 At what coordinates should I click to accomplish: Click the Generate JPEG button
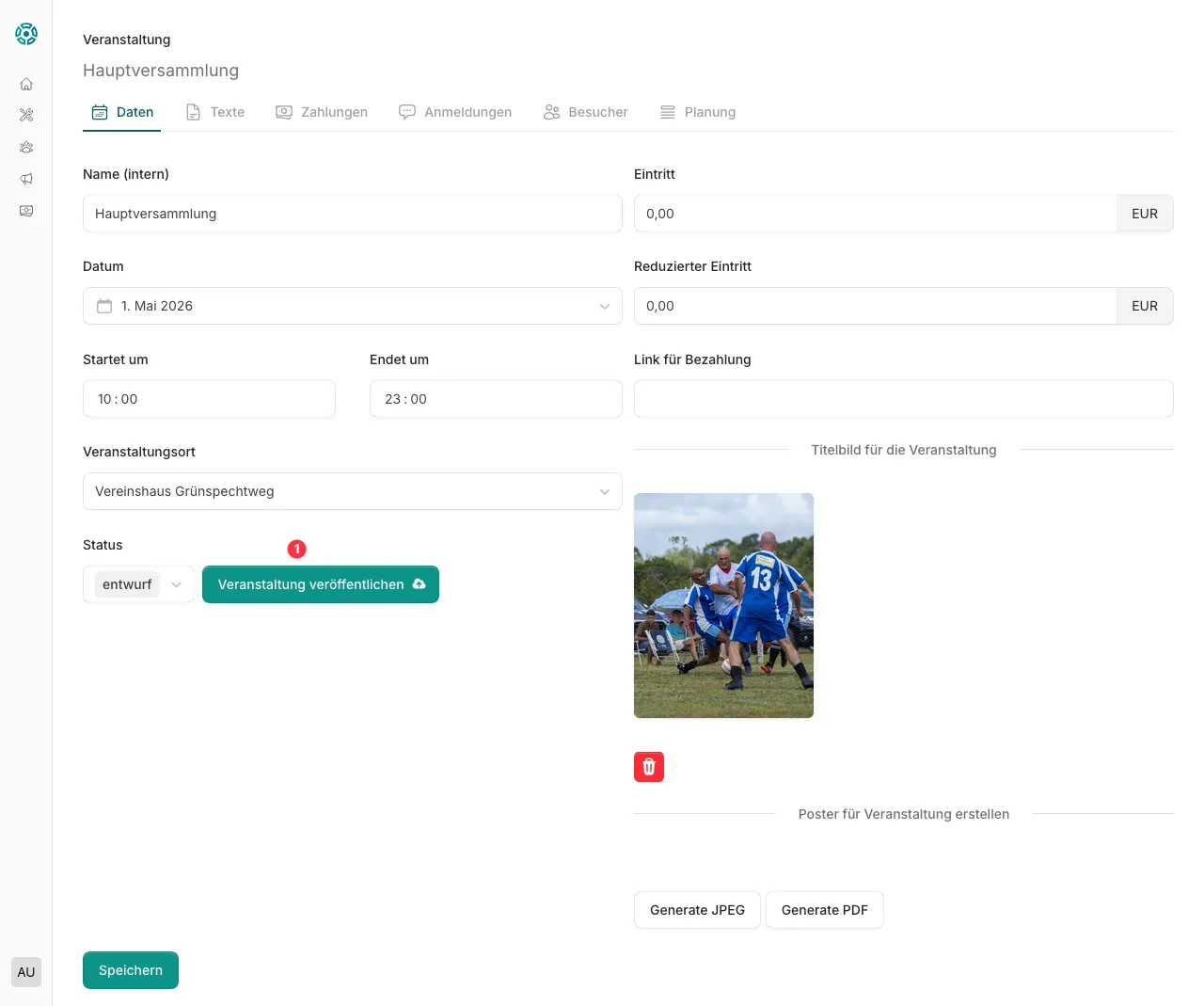click(x=697, y=910)
